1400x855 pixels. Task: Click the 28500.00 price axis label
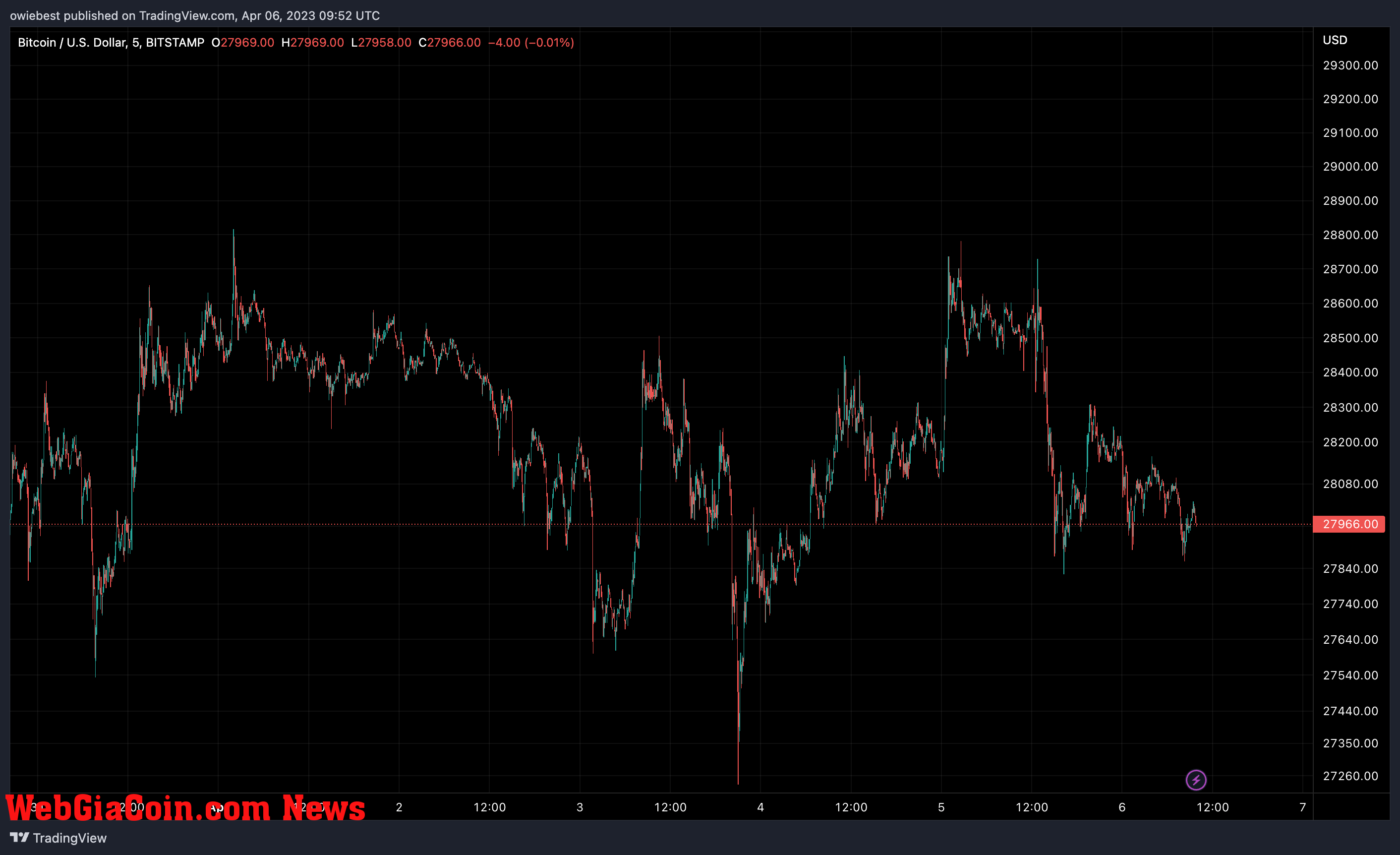pyautogui.click(x=1350, y=338)
